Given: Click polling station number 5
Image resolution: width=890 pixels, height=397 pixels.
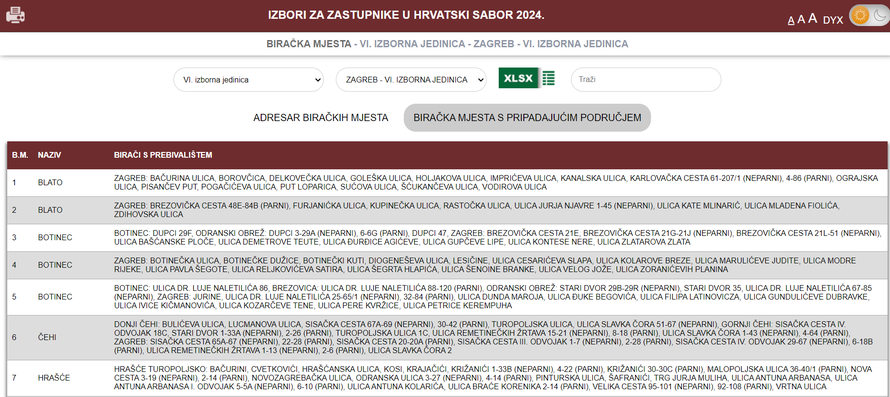Looking at the screenshot, I should 14,296.
